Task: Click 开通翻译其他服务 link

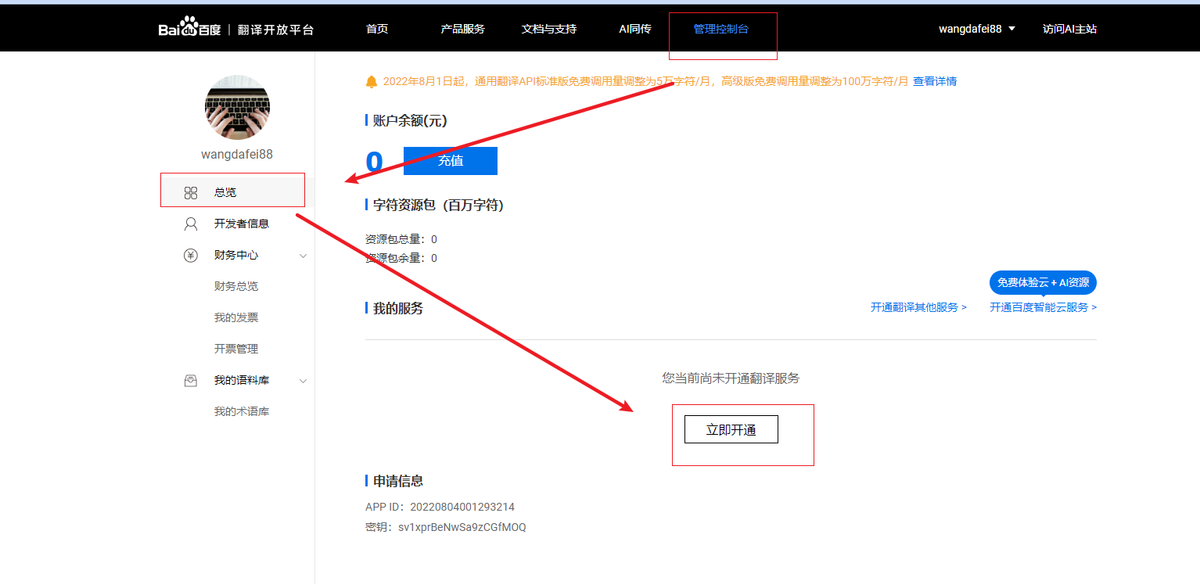Action: 918,307
